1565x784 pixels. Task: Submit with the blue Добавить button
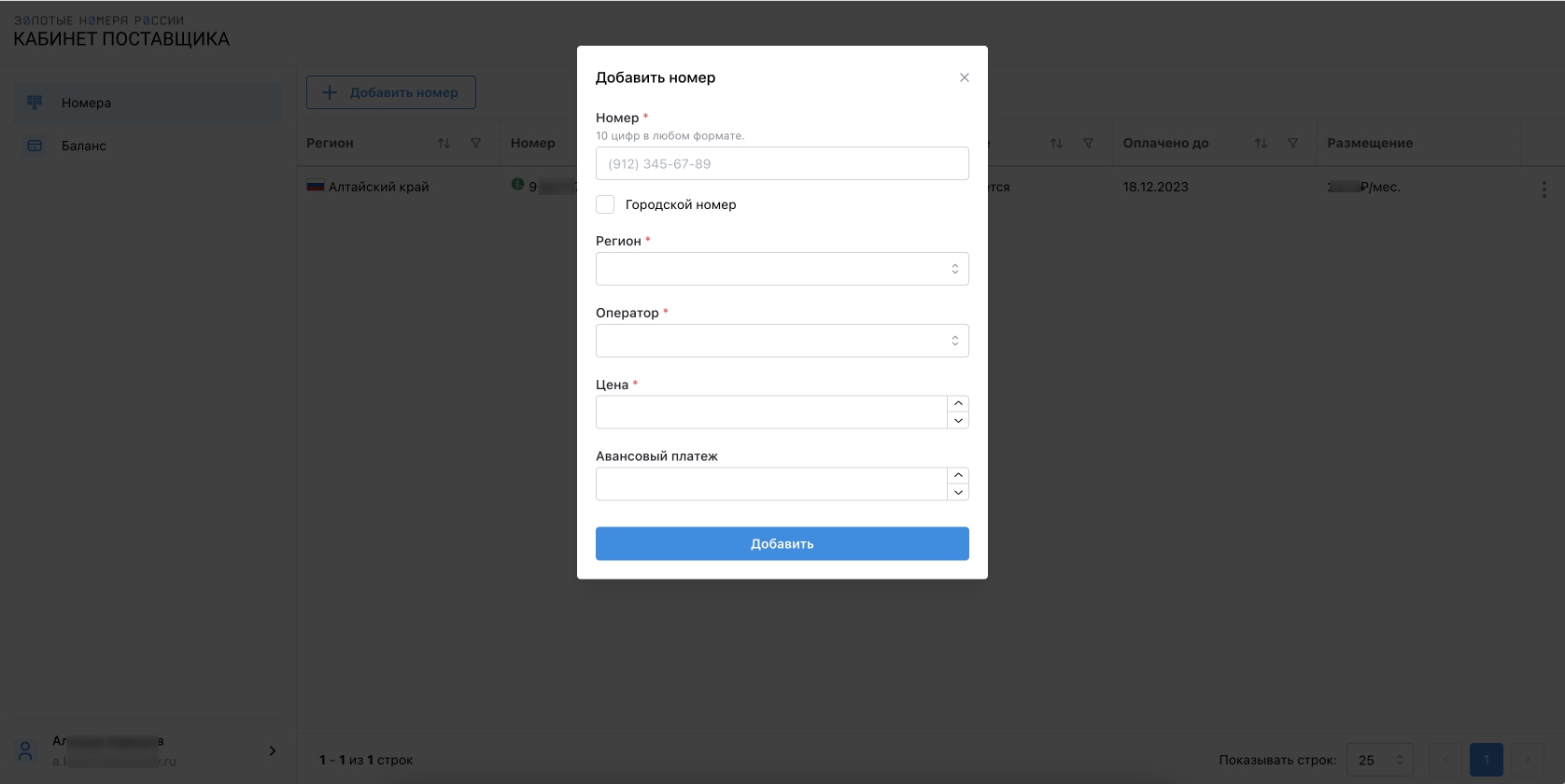[782, 544]
